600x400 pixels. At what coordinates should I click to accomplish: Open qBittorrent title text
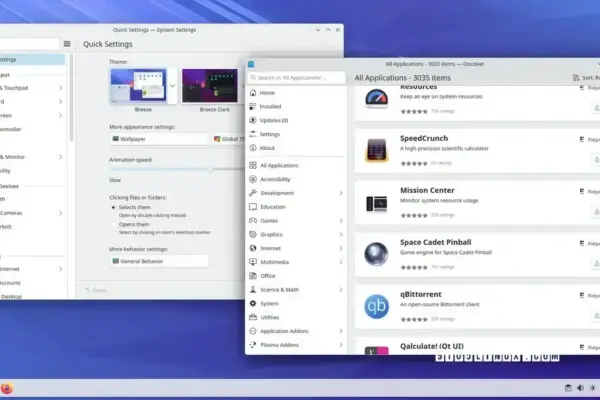coord(421,294)
